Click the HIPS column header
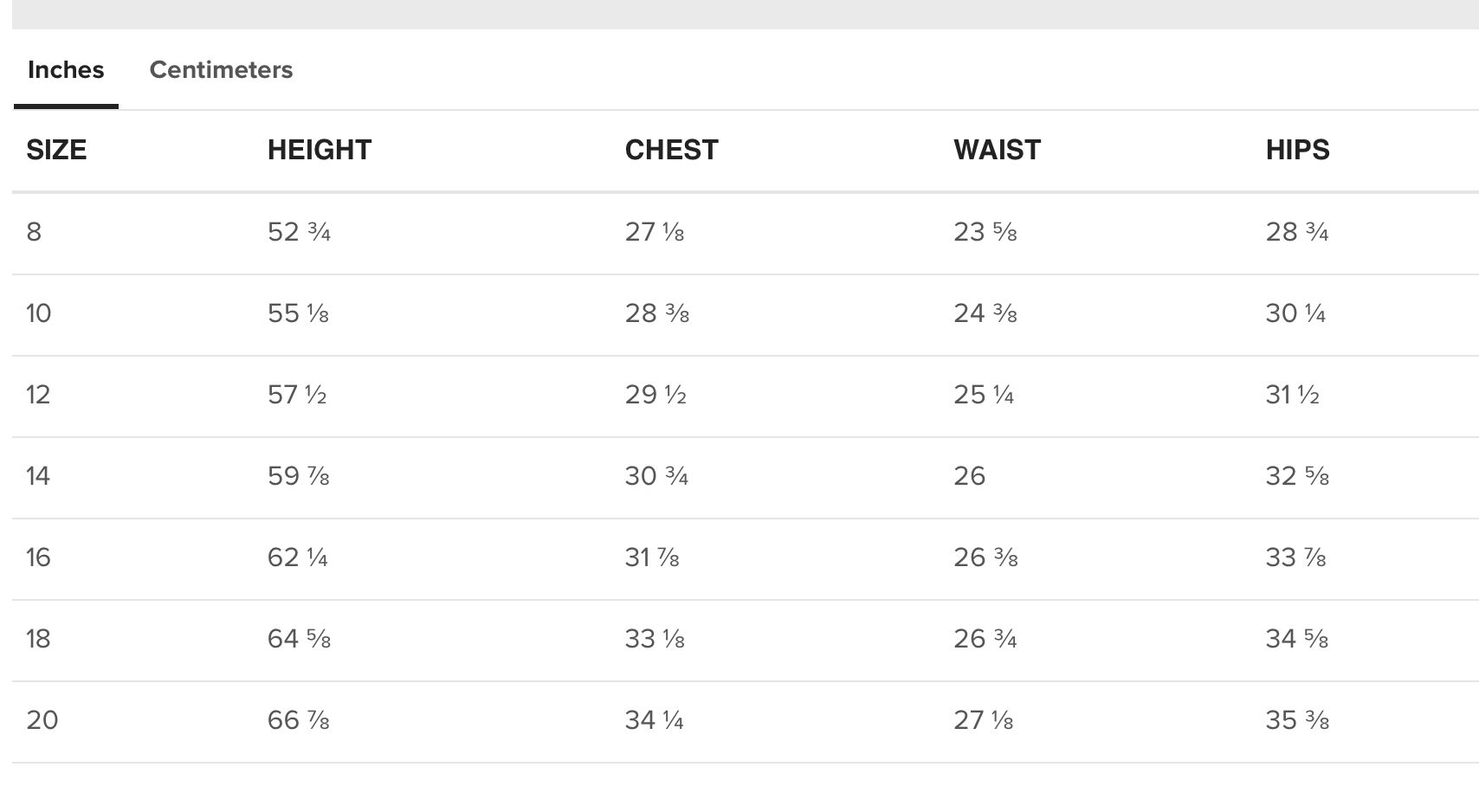This screenshot has width=1479, height=812. tap(1297, 150)
